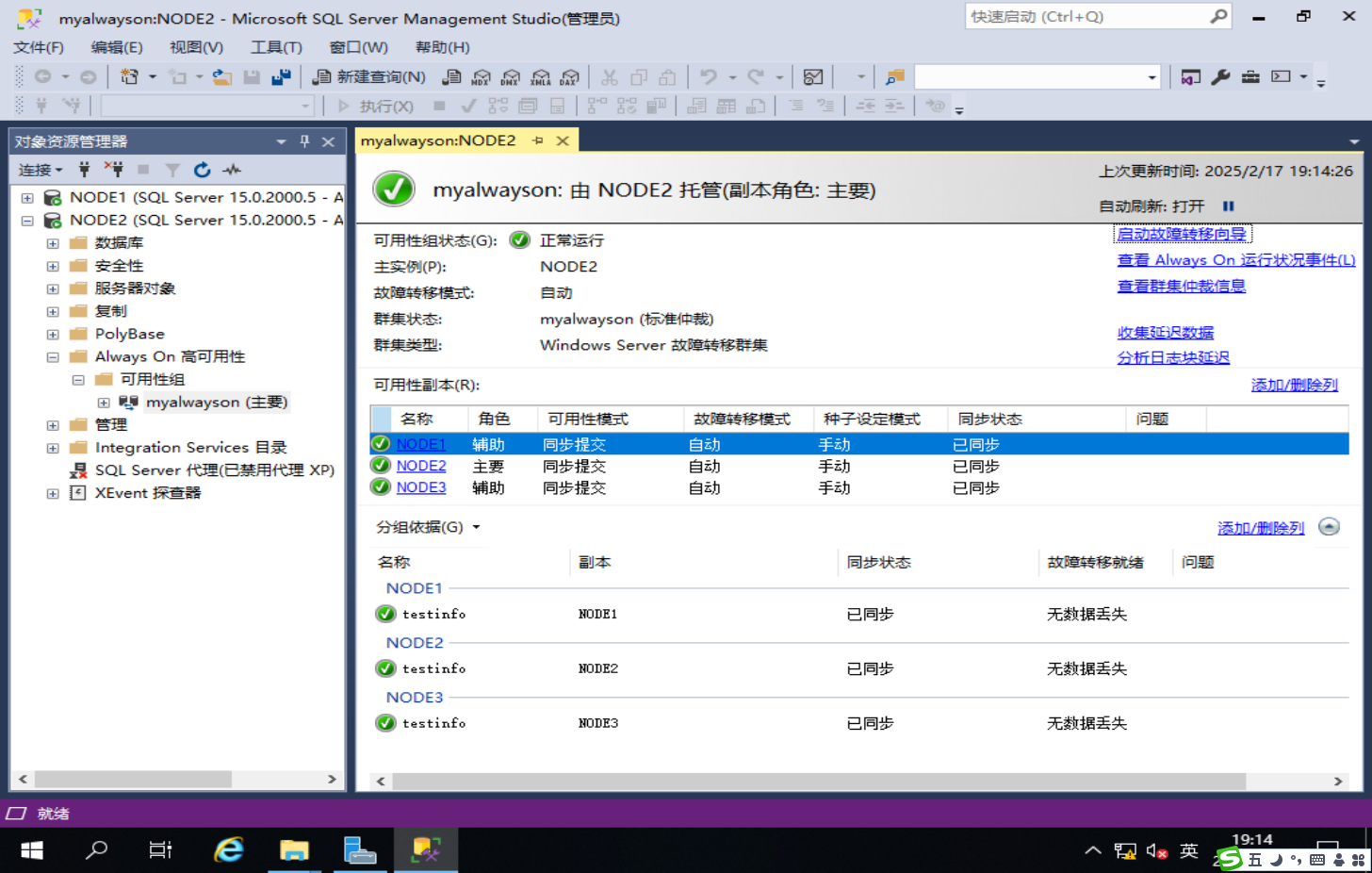1372x873 pixels.
Task: Open the 窗口(W) menu
Action: pyautogui.click(x=358, y=47)
